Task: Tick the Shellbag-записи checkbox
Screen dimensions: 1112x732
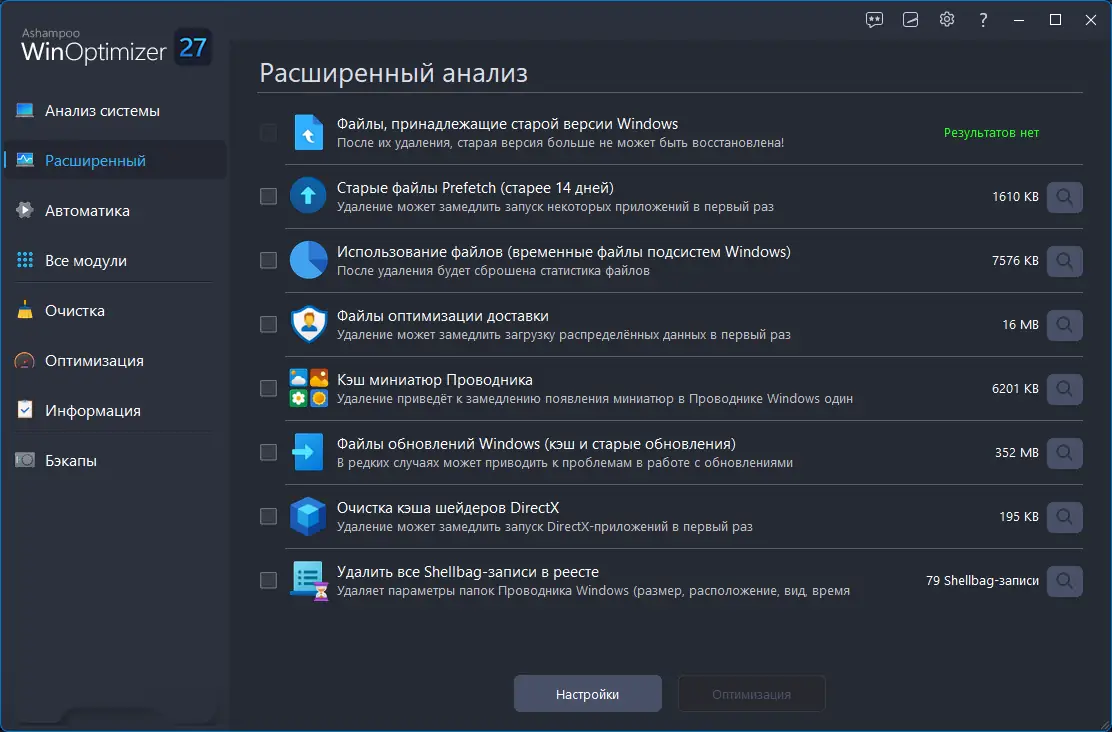Action: tap(268, 581)
